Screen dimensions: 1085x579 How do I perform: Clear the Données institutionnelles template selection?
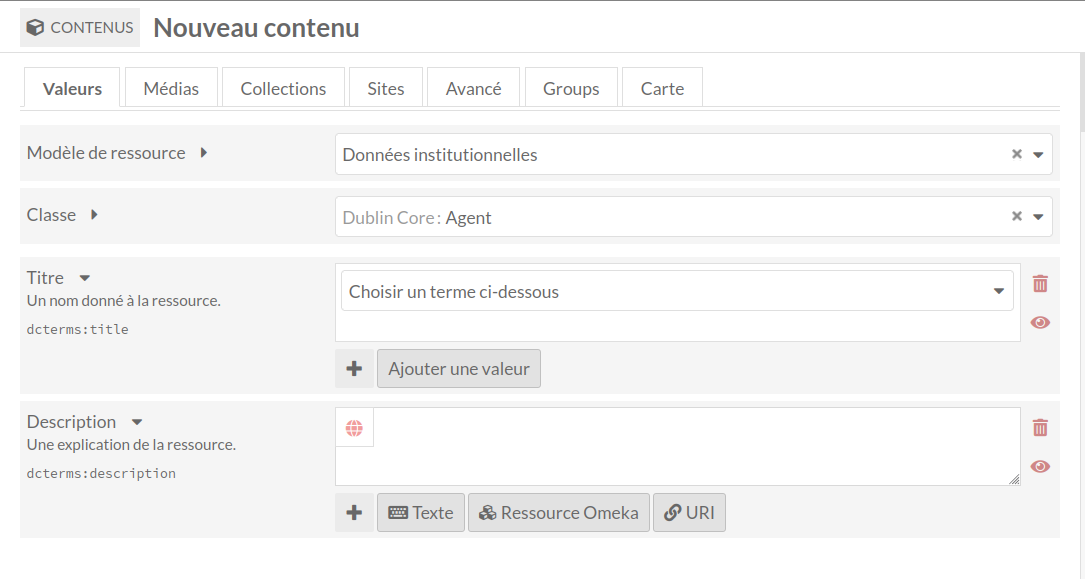[x=1016, y=154]
